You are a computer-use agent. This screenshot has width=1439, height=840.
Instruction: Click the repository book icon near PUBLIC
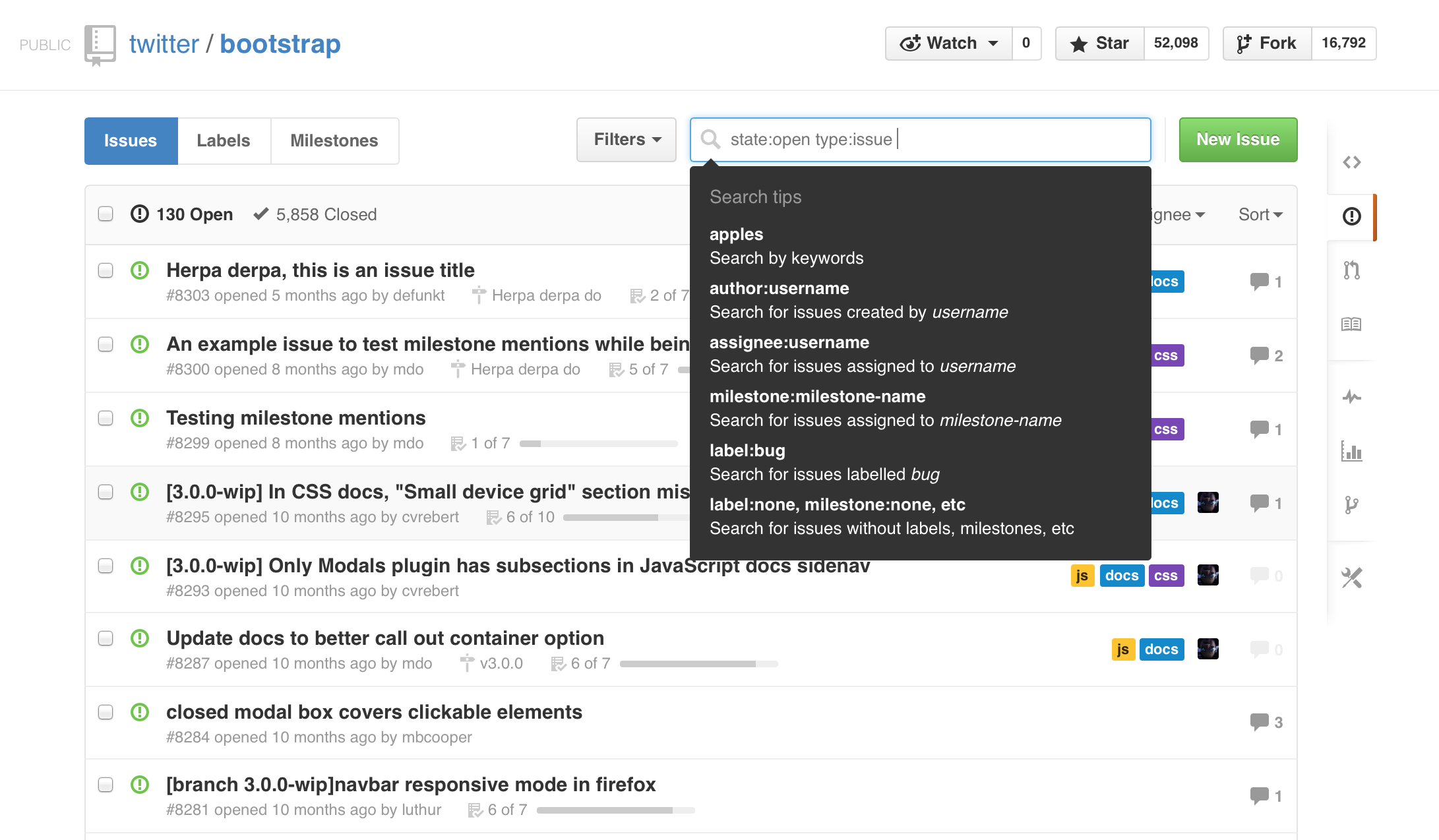coord(100,45)
